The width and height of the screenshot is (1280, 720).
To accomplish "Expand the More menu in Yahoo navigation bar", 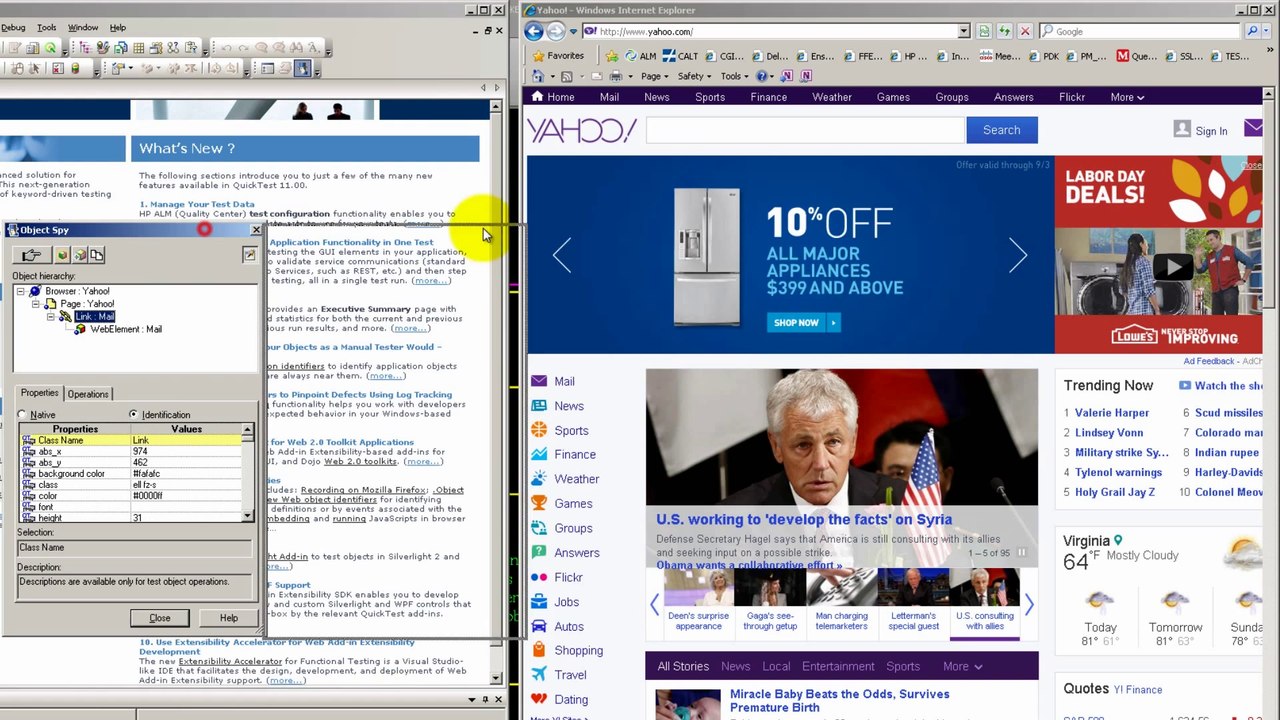I will click(1127, 97).
